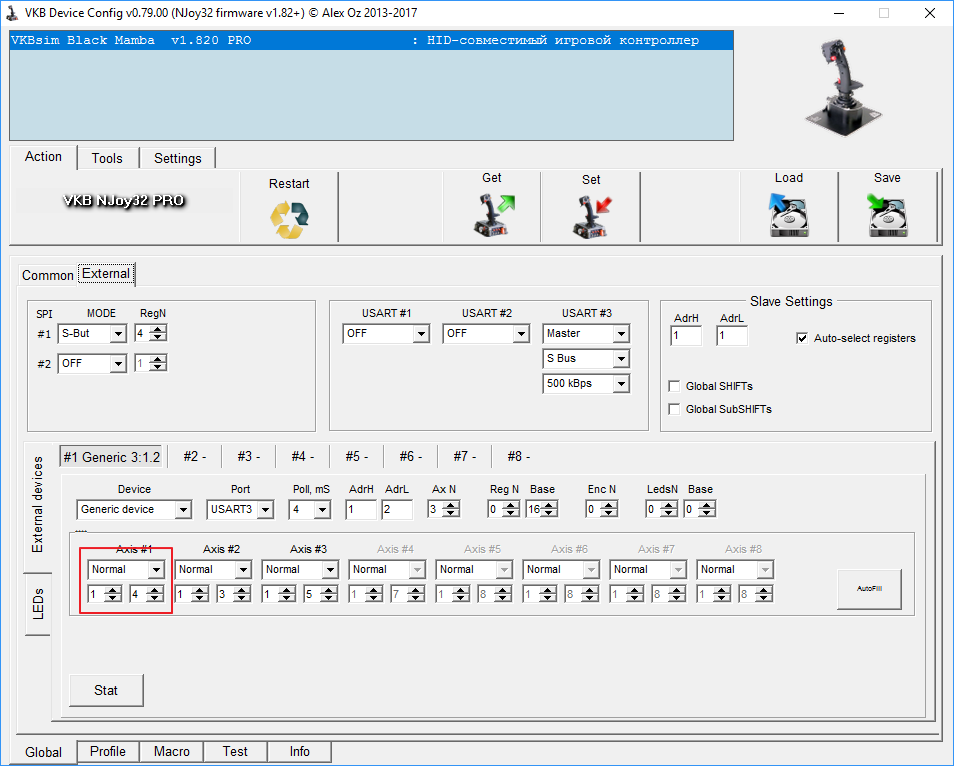The width and height of the screenshot is (954, 766).
Task: Open SPI #2 MODE dropdown showing OFF
Action: [x=92, y=364]
